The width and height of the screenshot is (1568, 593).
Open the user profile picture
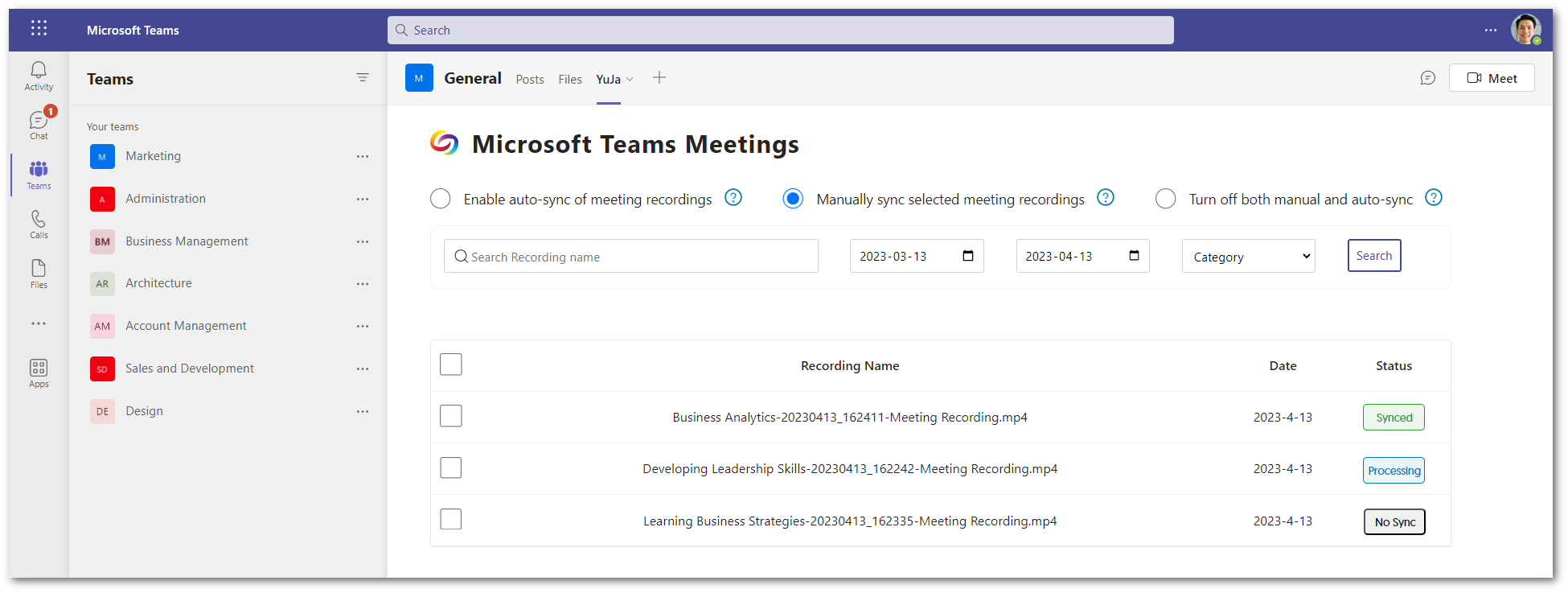(1525, 30)
